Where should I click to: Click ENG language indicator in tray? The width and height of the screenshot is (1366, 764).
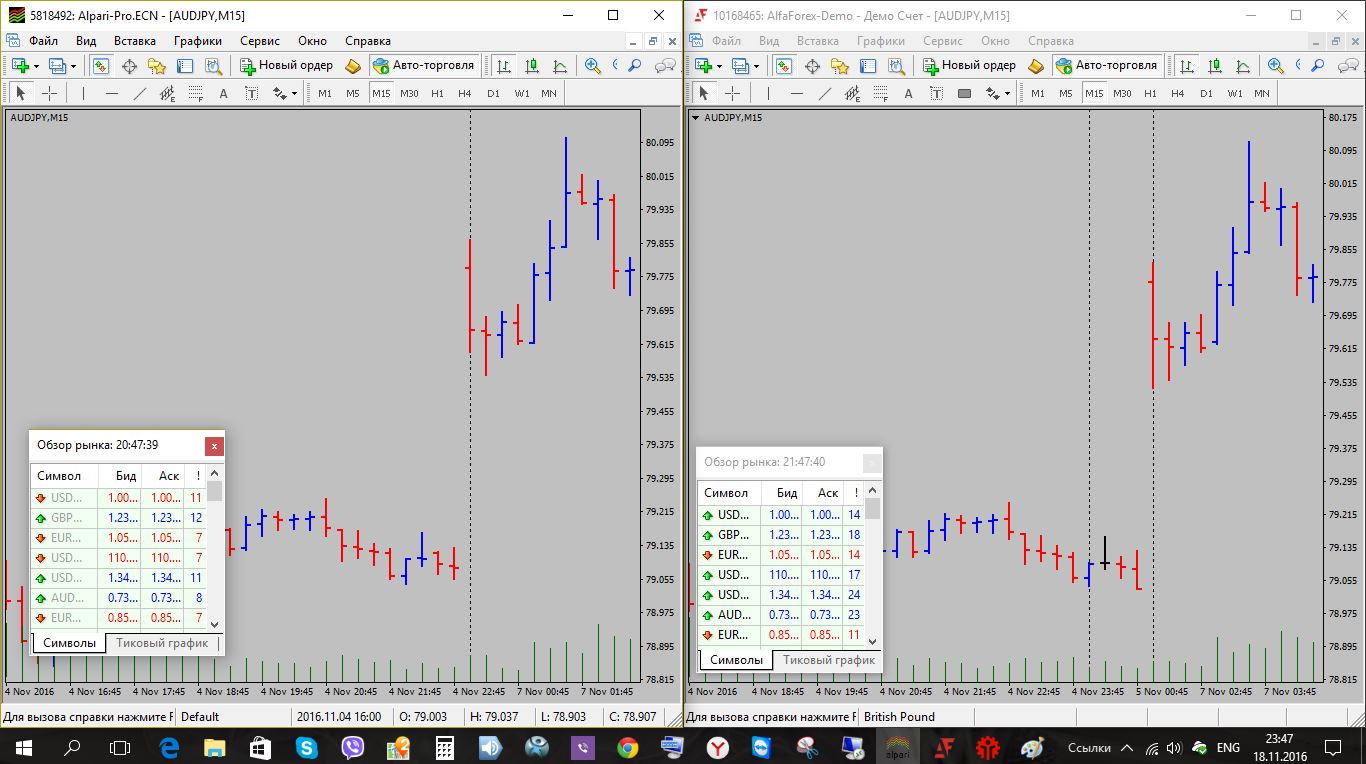click(1228, 747)
